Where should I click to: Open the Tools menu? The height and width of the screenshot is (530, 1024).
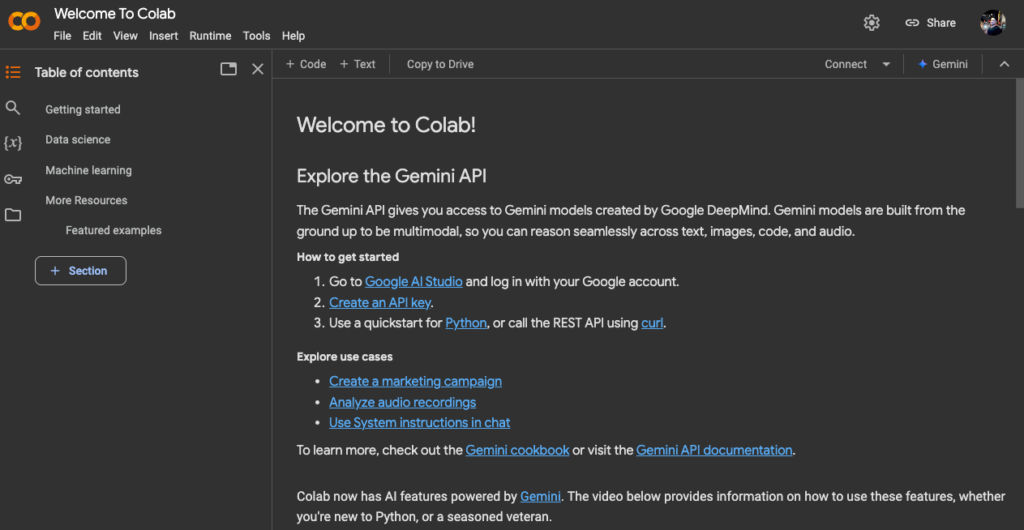257,36
